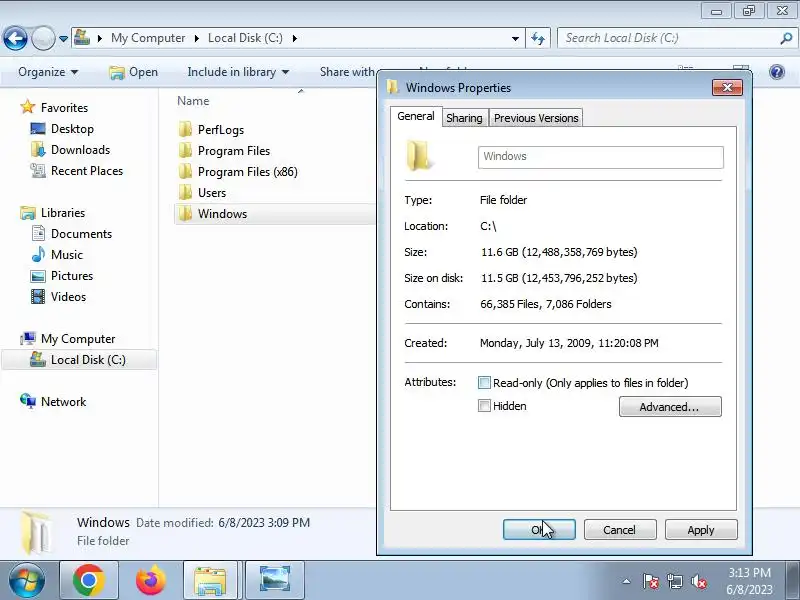Viewport: 800px width, 600px height.
Task: Select the Program Files (x86) folder
Action: tap(247, 171)
